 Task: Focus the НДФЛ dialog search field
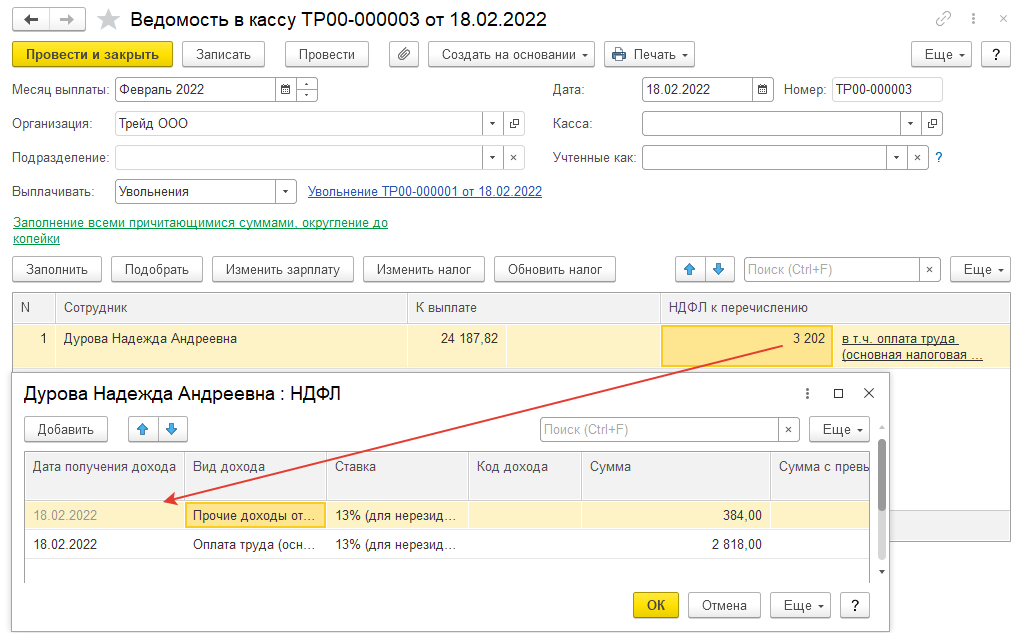(659, 429)
